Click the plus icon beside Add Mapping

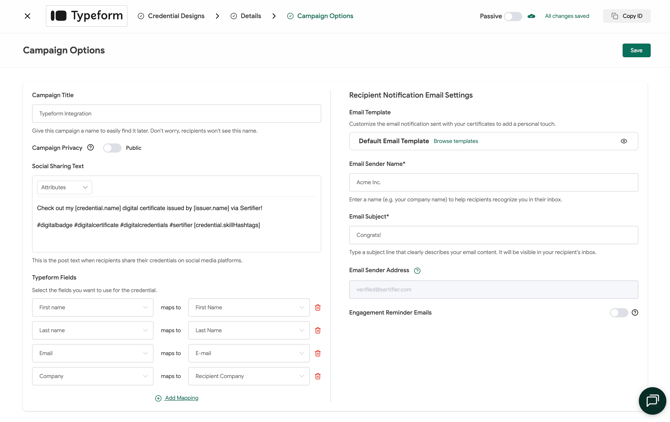point(158,398)
